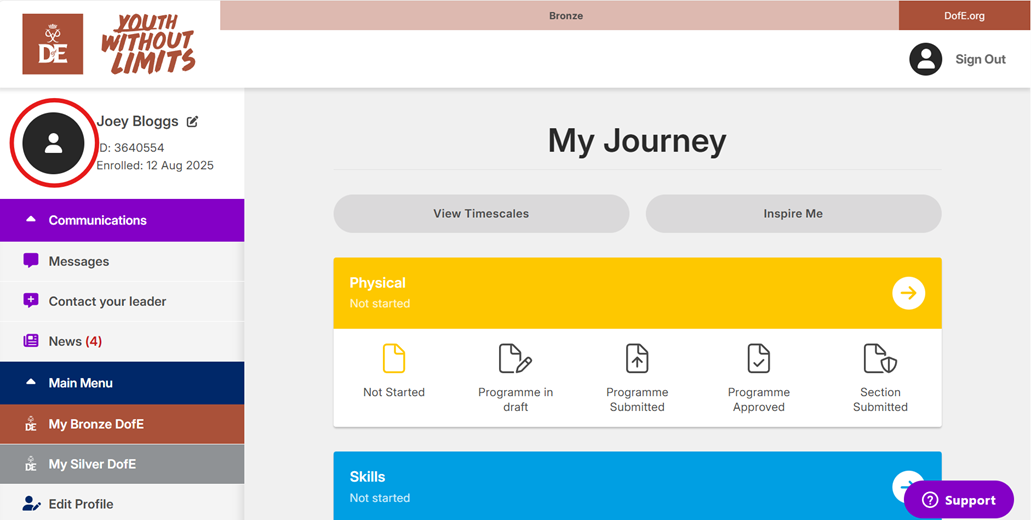Click the profile avatar picture in sidebar

(x=54, y=143)
